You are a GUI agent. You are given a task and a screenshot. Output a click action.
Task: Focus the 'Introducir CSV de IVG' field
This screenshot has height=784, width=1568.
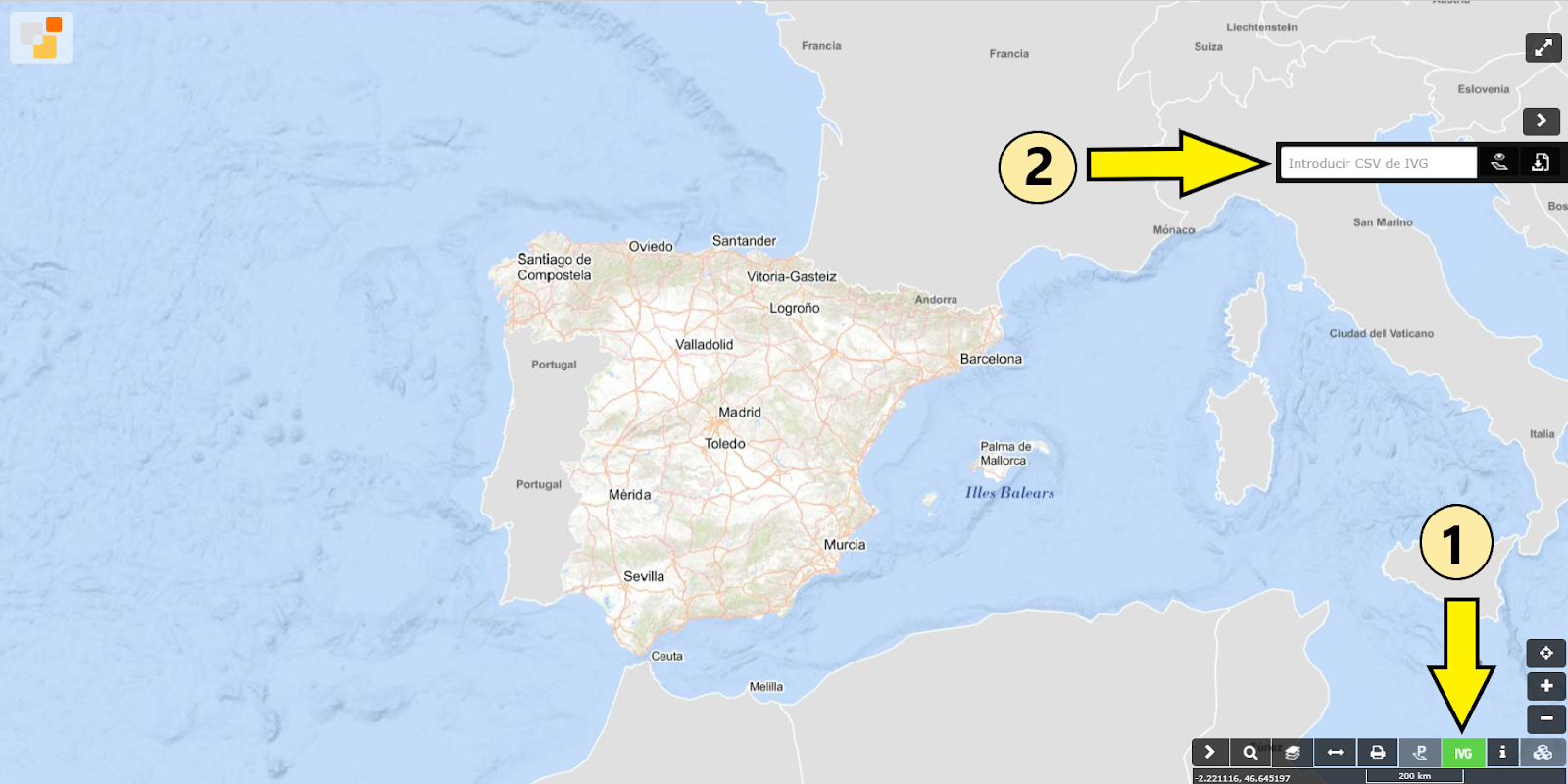pyautogui.click(x=1378, y=163)
